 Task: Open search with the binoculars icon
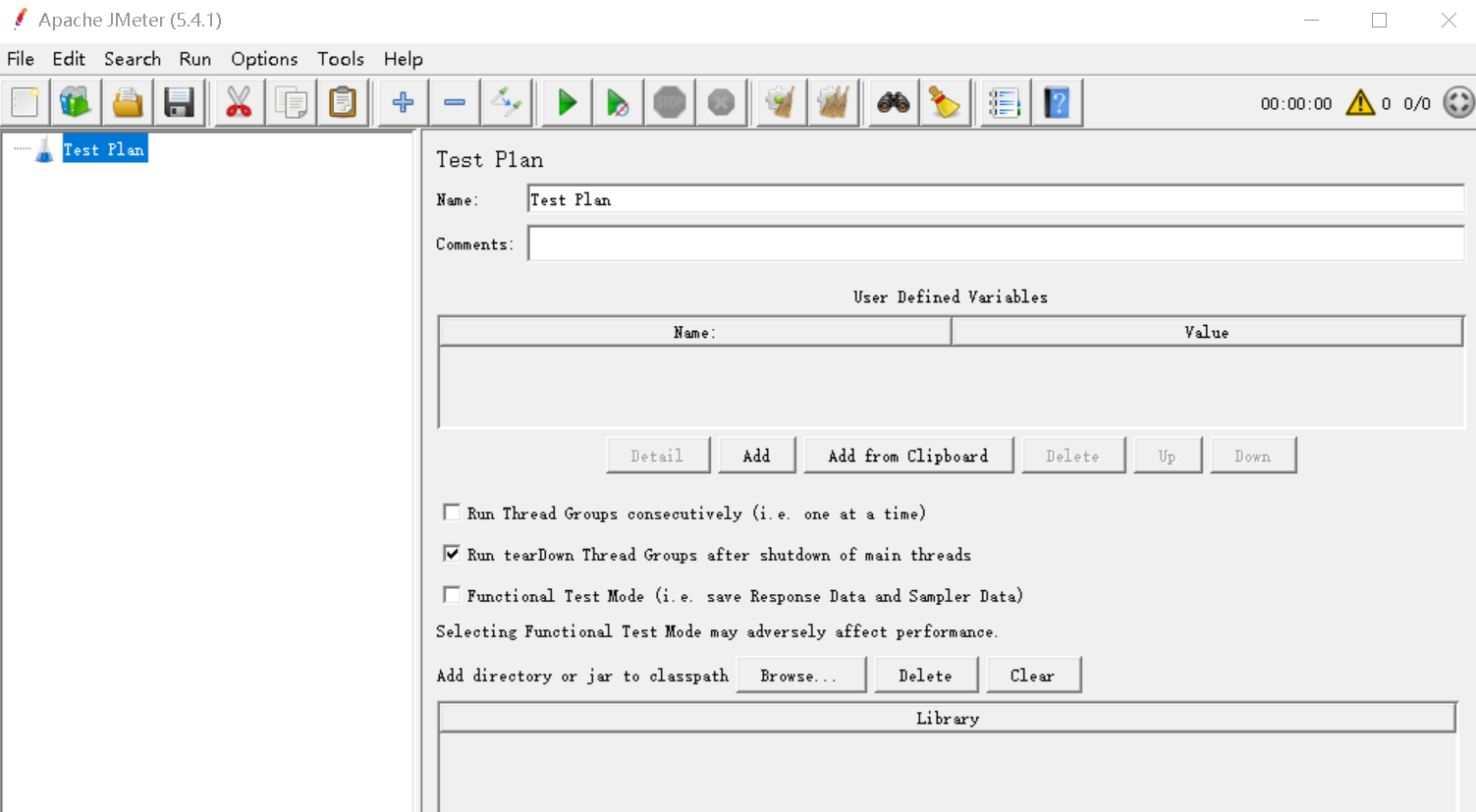(x=893, y=102)
